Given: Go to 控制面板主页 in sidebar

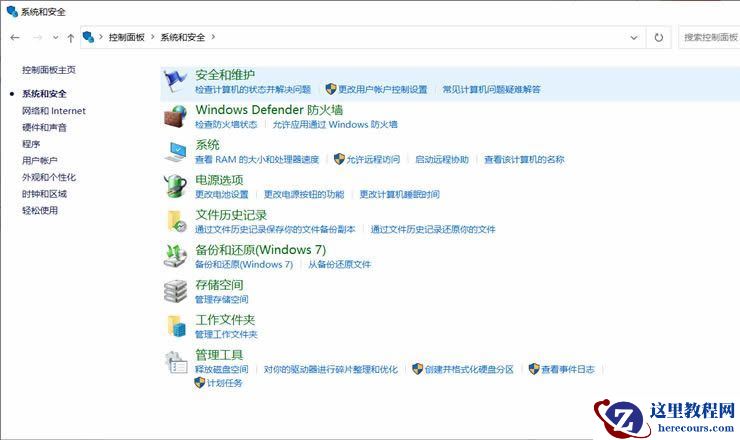Looking at the screenshot, I should coord(49,70).
